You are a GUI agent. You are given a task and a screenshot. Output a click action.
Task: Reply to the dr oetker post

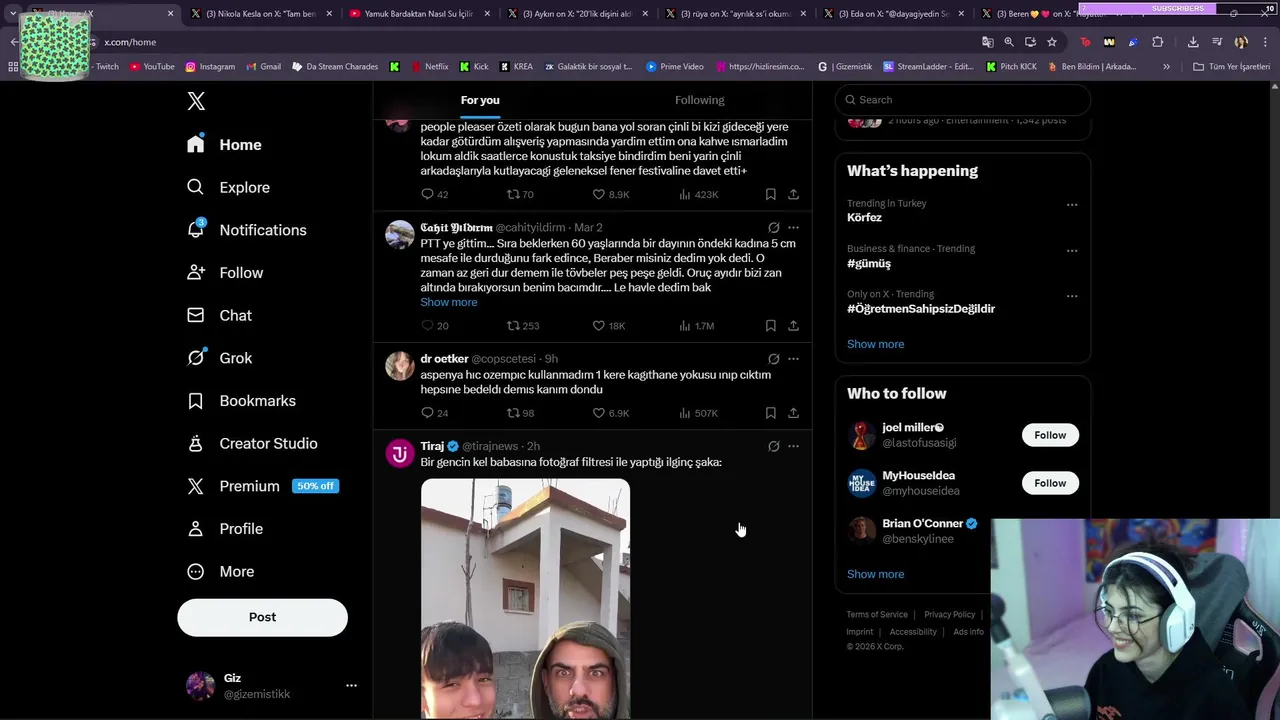tap(435, 413)
